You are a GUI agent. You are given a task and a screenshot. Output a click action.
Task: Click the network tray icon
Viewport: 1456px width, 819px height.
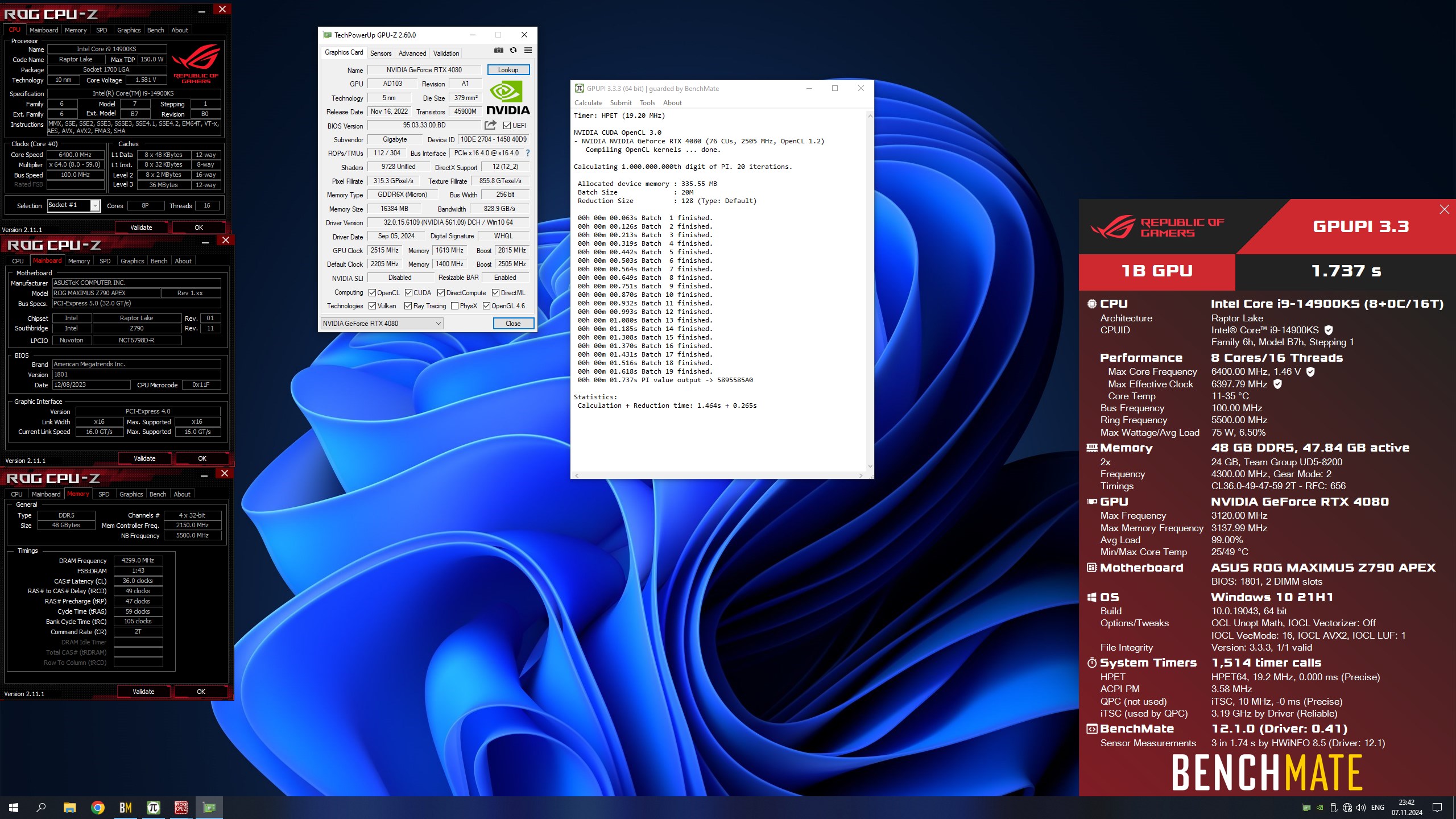pos(1347,808)
